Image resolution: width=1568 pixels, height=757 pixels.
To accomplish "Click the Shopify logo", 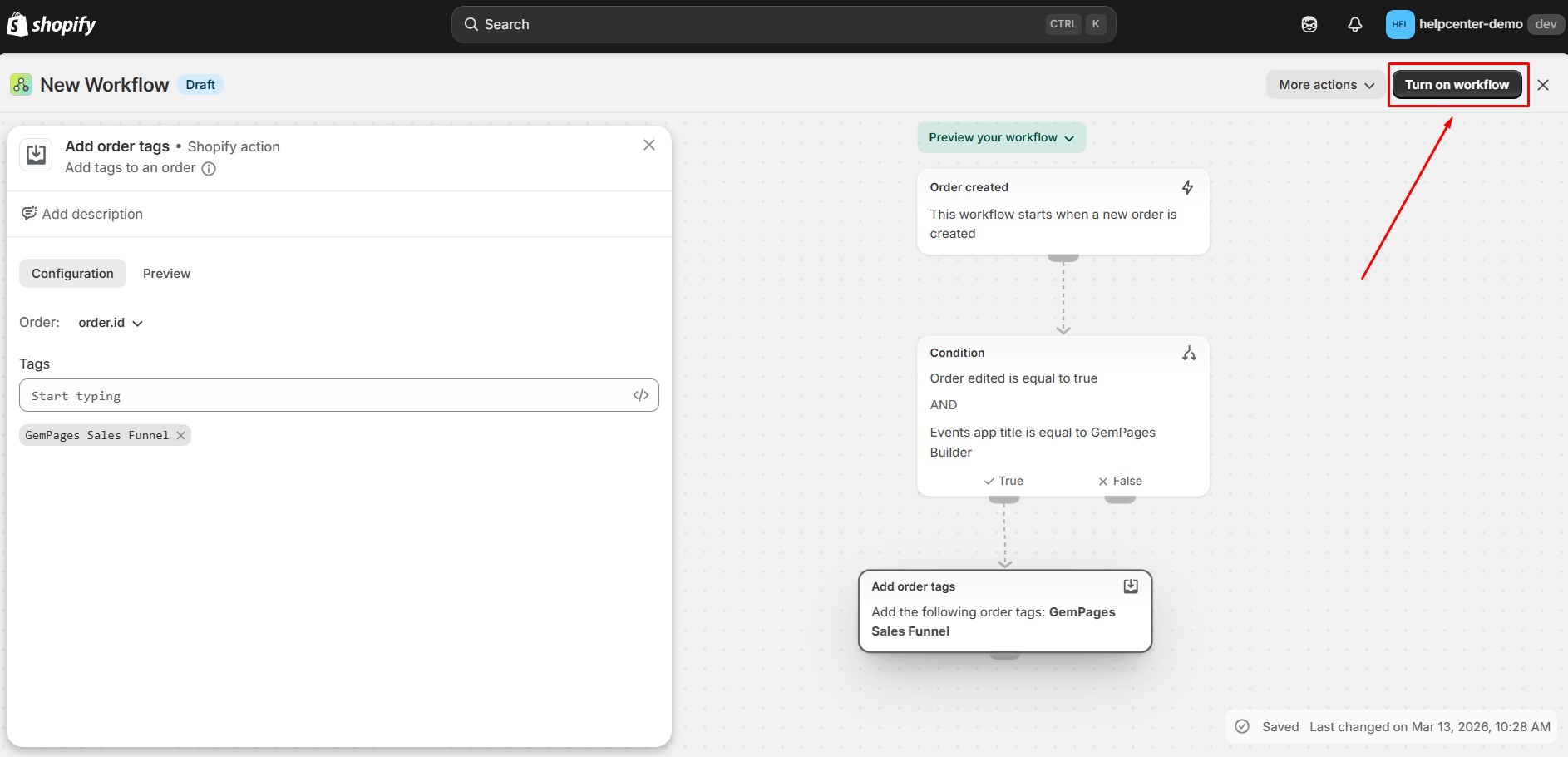I will tap(52, 23).
